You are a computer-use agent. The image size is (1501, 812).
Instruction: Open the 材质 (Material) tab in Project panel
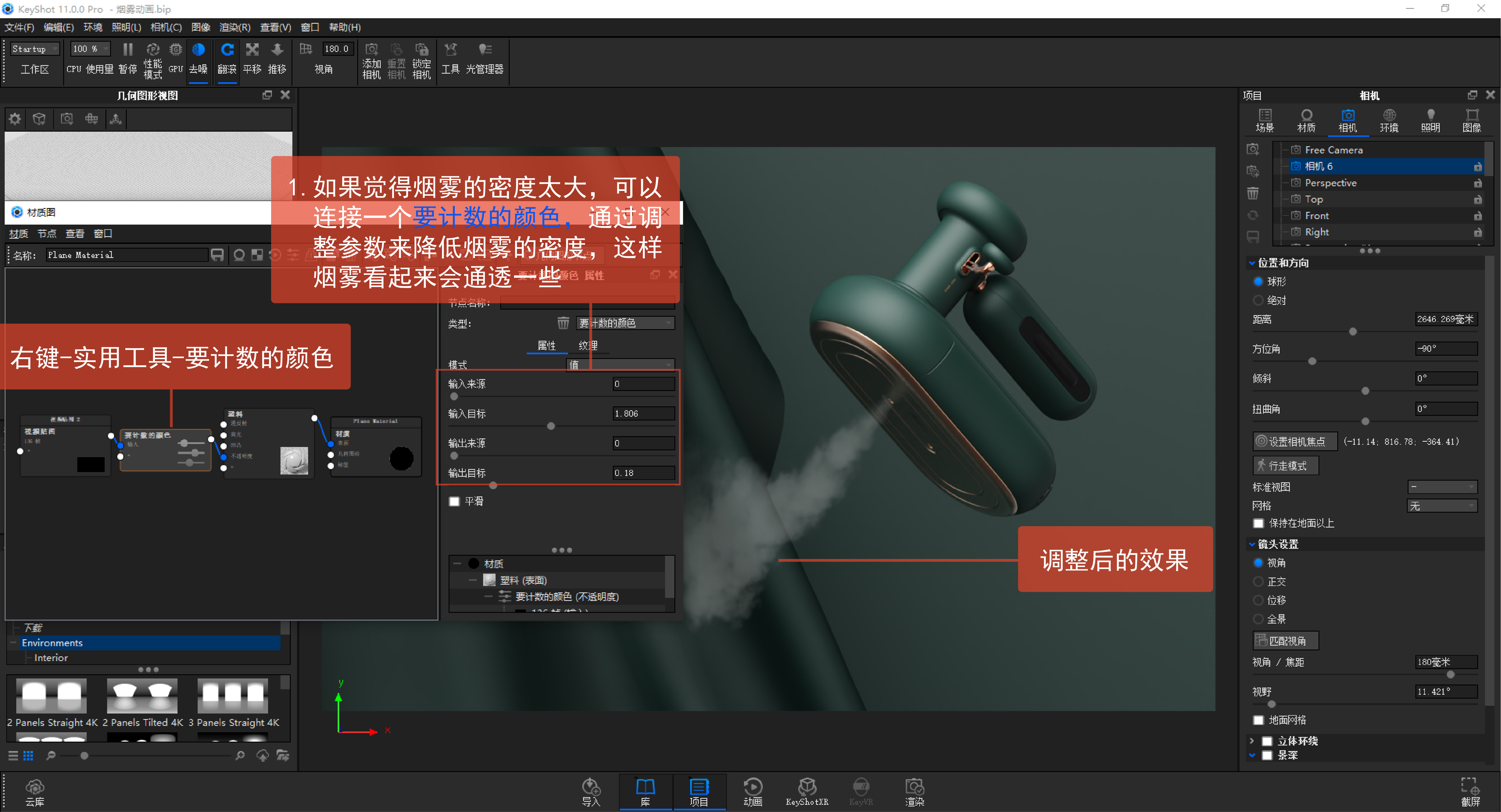1306,120
